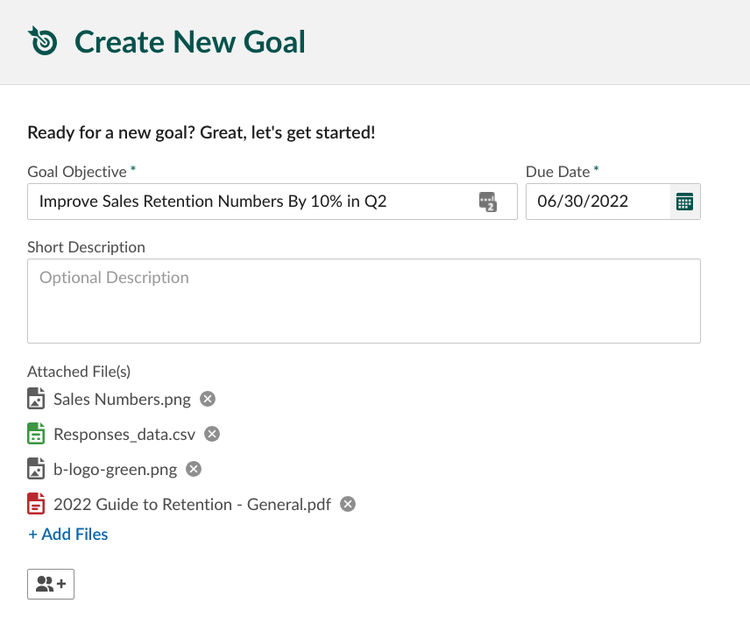Open 2022 Guide to Retention - General.pdf
750x617 pixels.
click(x=192, y=505)
